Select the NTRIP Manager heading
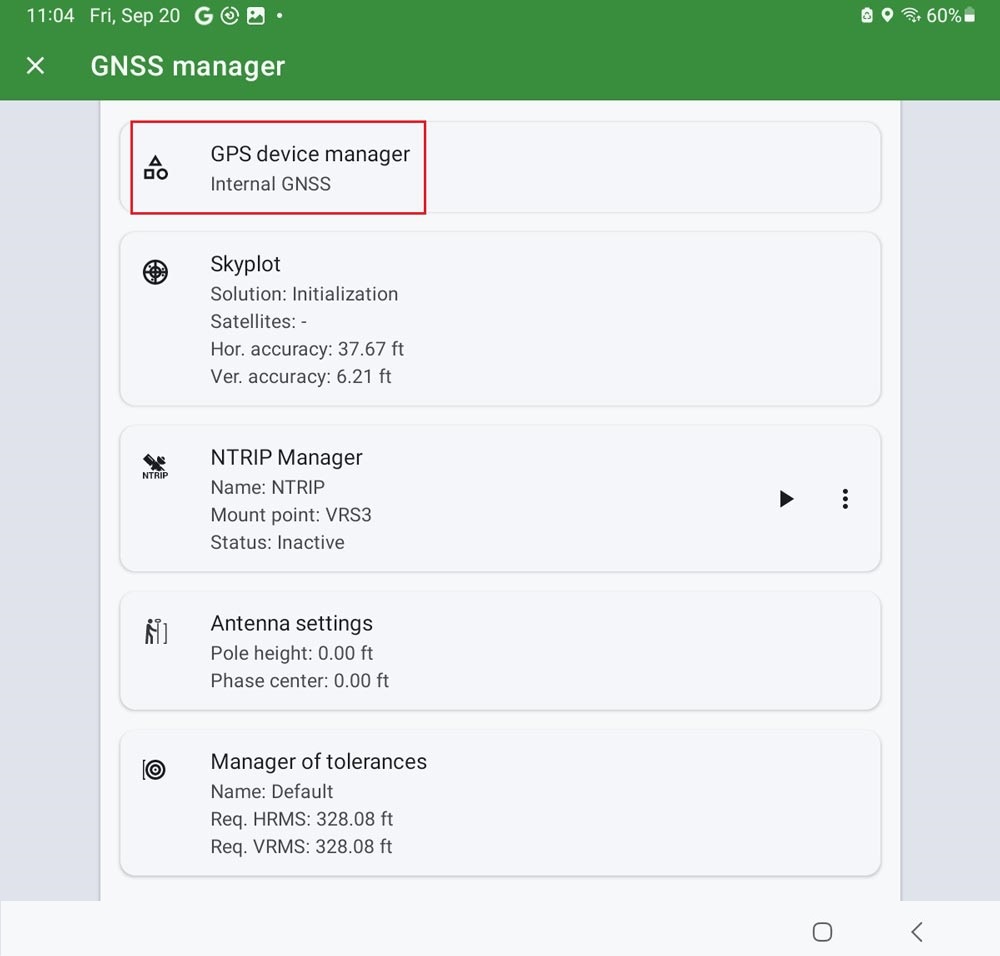 [286, 457]
